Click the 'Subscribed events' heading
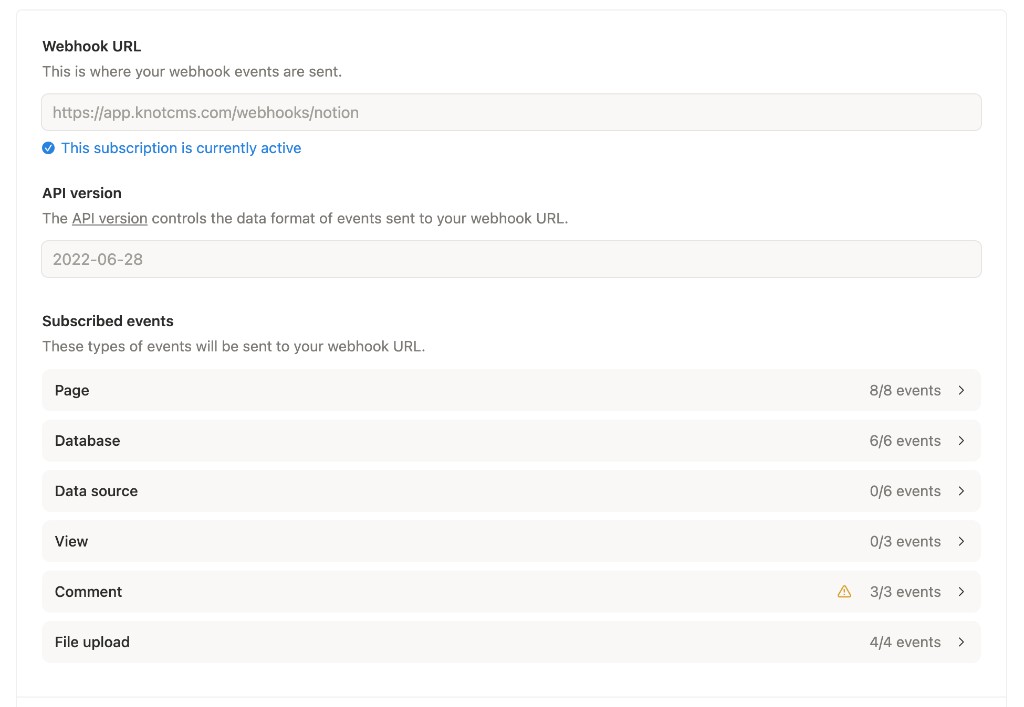The height and width of the screenshot is (707, 1024). point(108,321)
